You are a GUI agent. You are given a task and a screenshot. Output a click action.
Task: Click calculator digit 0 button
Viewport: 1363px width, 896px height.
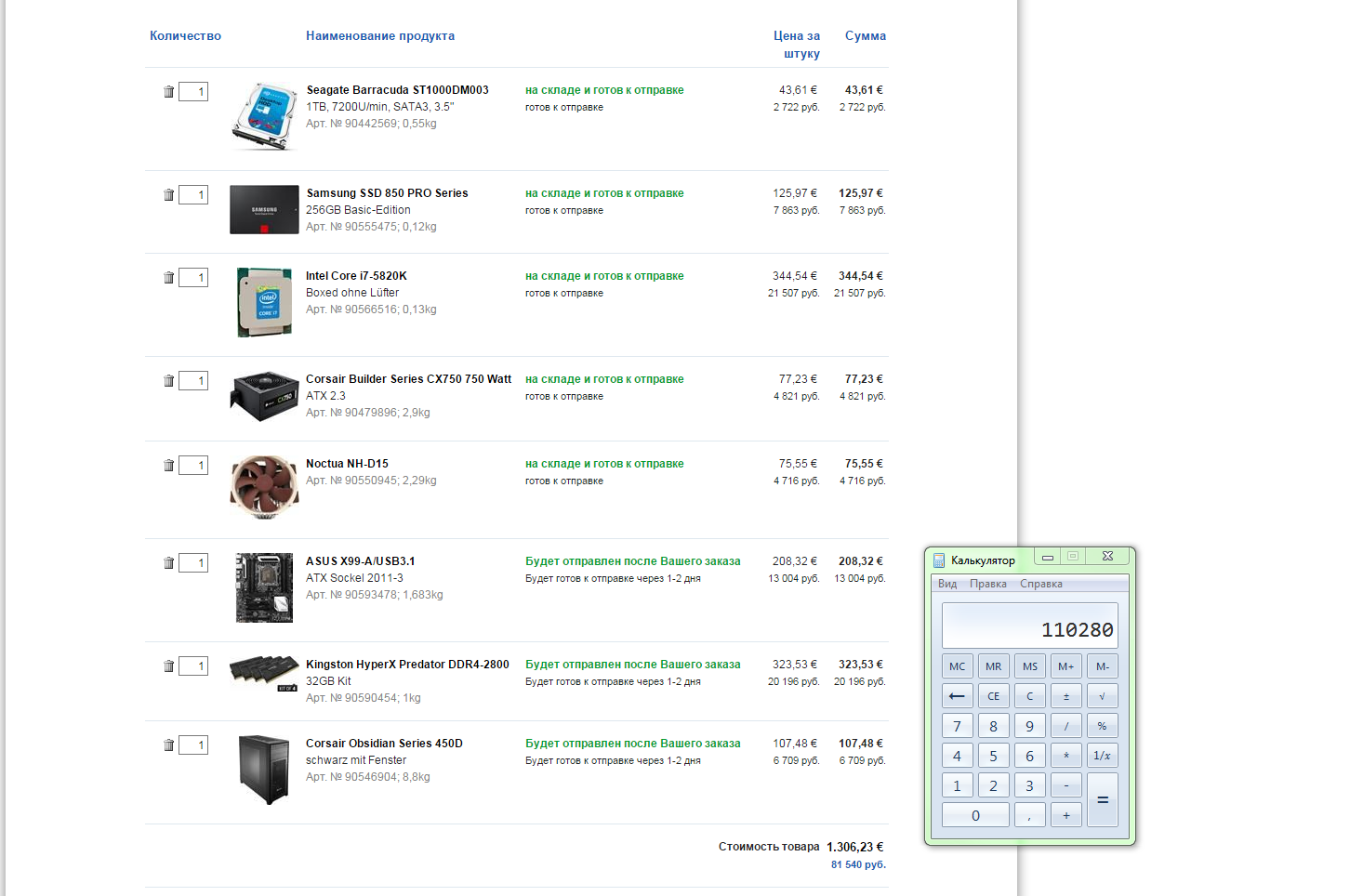pos(975,815)
